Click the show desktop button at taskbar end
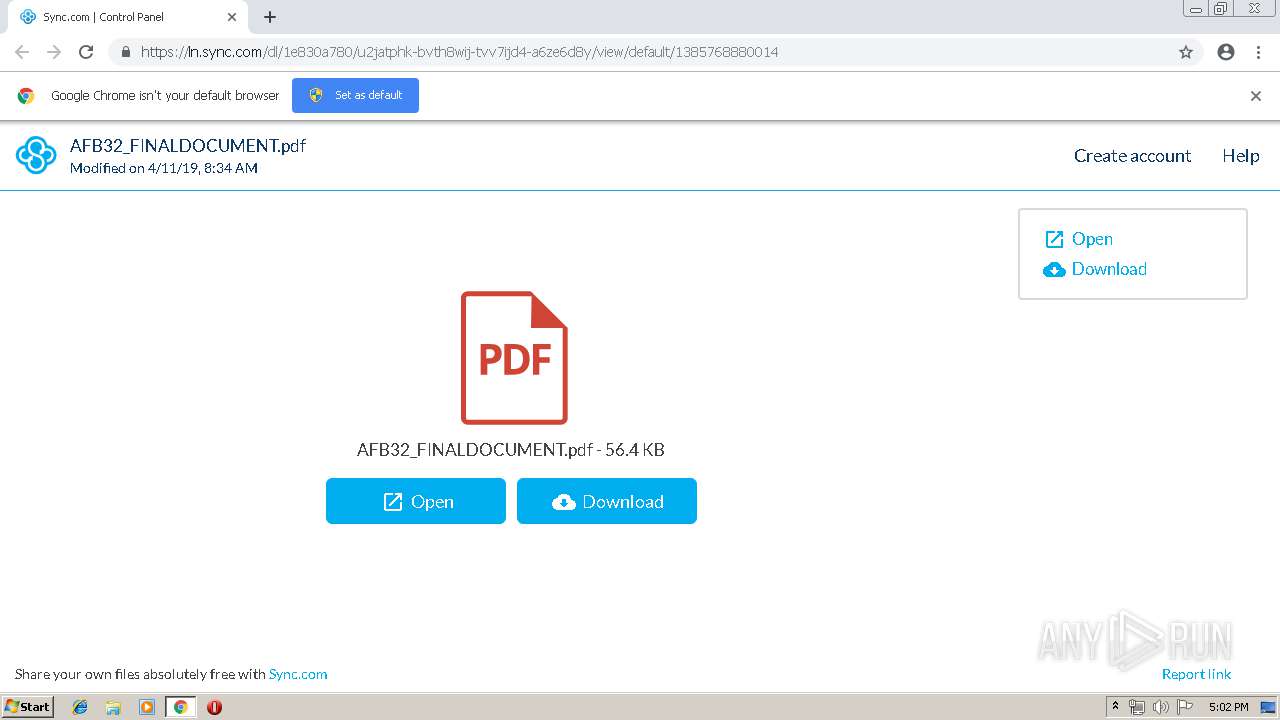 click(x=1268, y=707)
